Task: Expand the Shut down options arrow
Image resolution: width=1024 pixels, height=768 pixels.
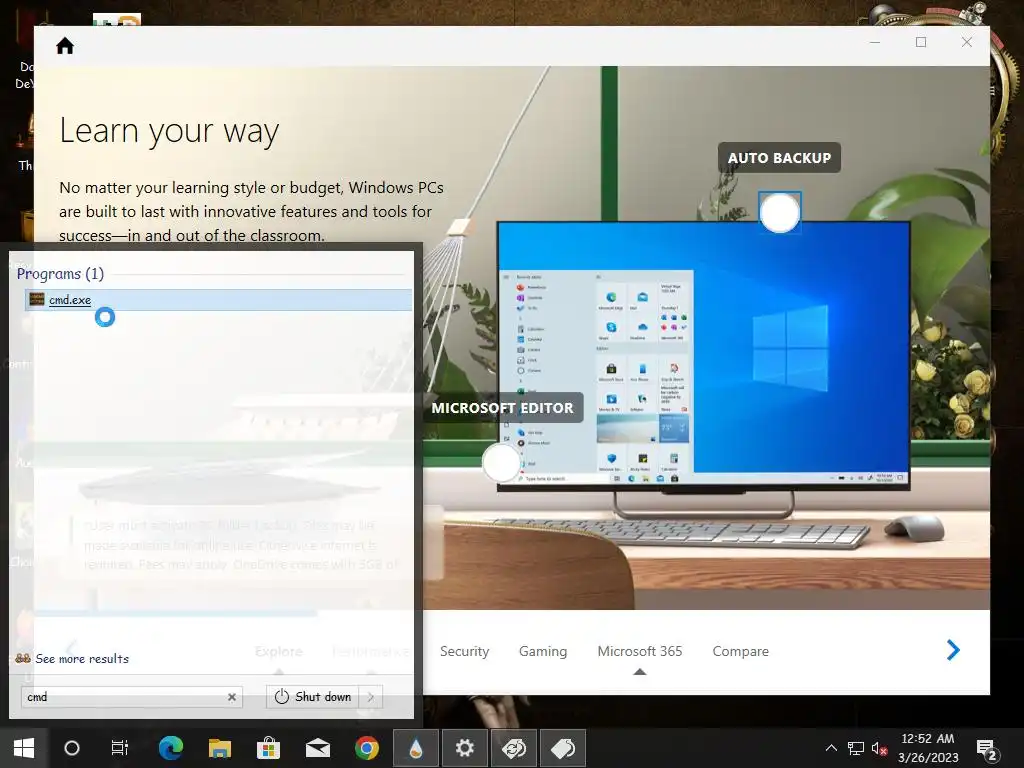Action: 371,697
